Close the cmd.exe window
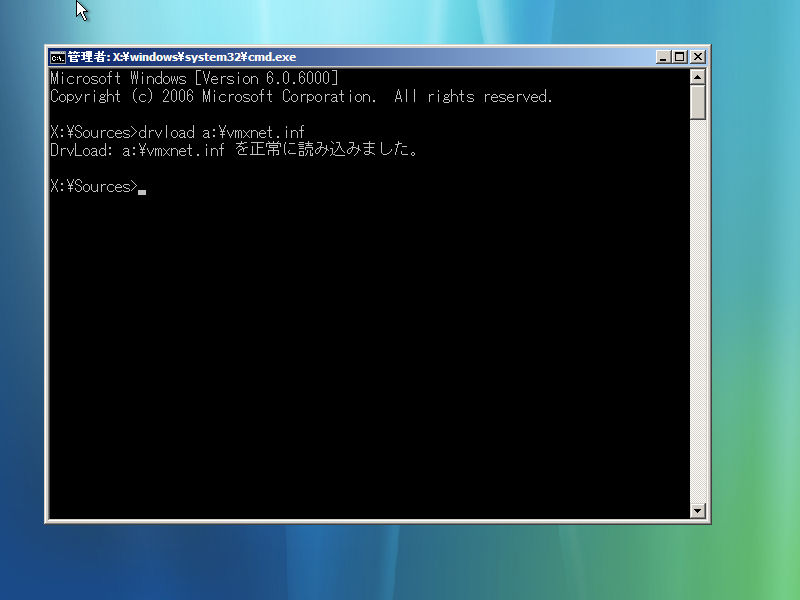Viewport: 800px width, 600px height. pyautogui.click(x=697, y=57)
